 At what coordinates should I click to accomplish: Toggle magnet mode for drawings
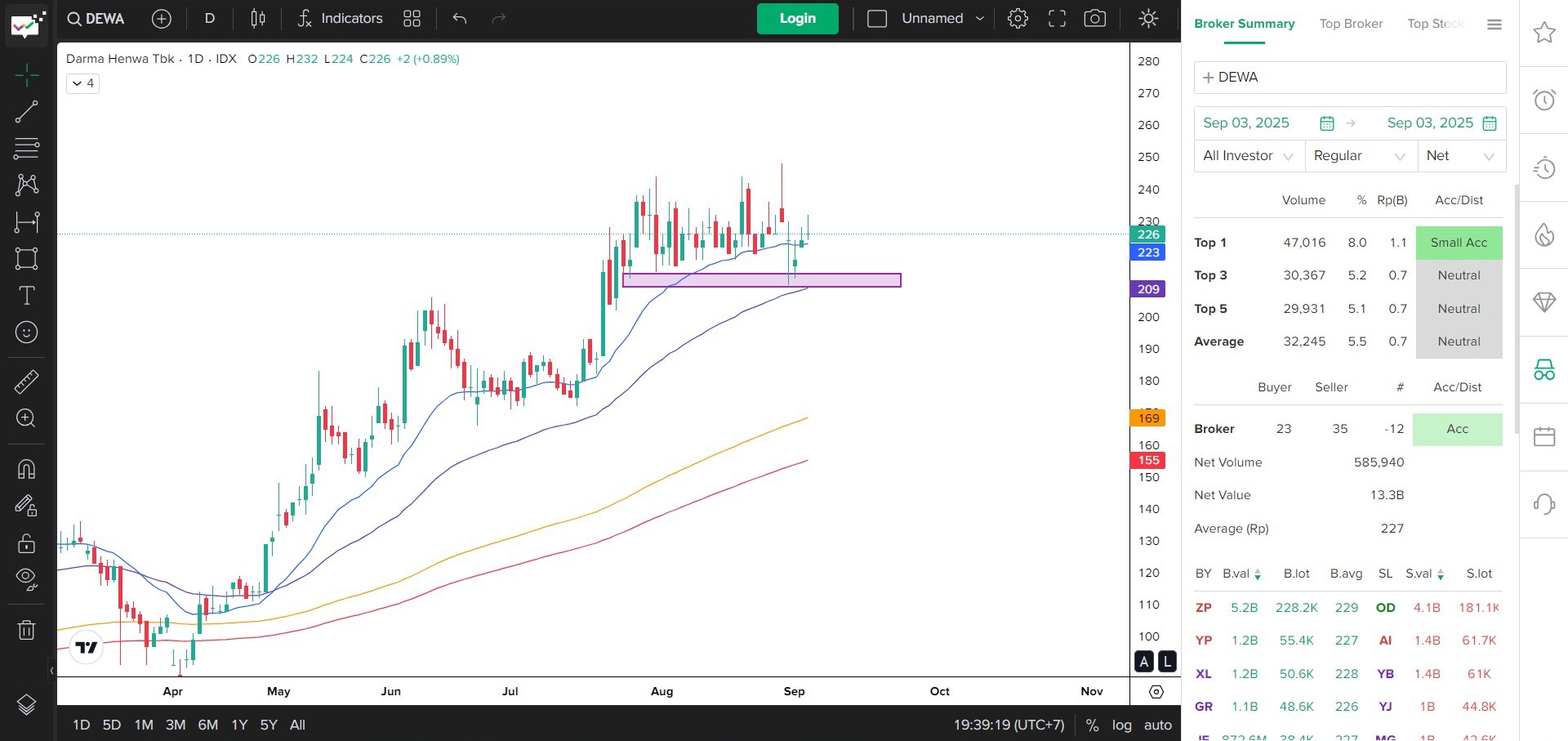(26, 469)
